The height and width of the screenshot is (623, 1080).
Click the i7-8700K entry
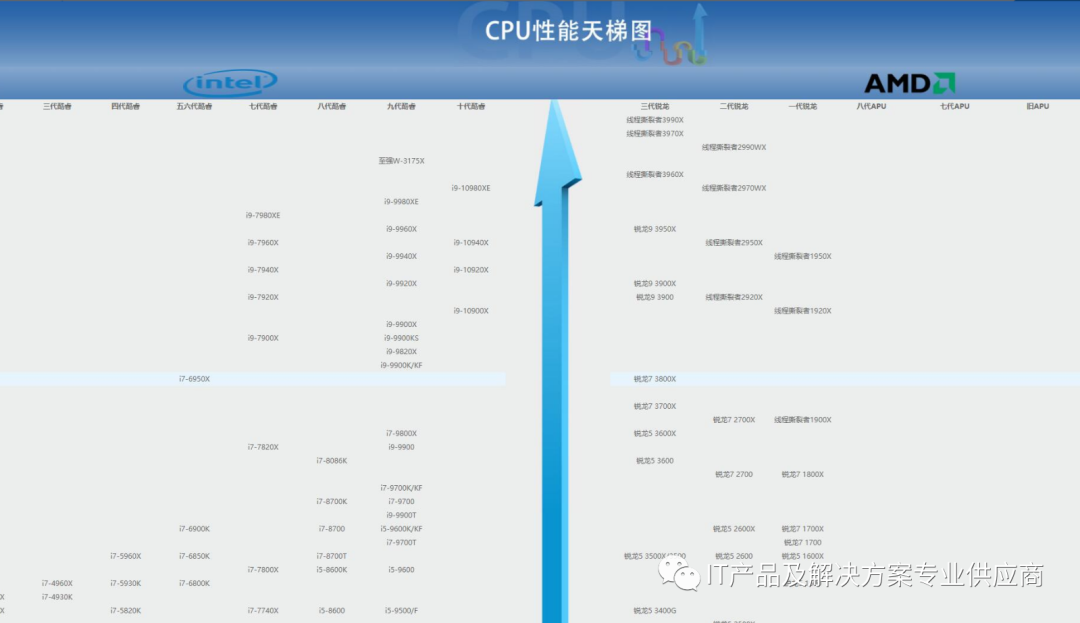(332, 502)
